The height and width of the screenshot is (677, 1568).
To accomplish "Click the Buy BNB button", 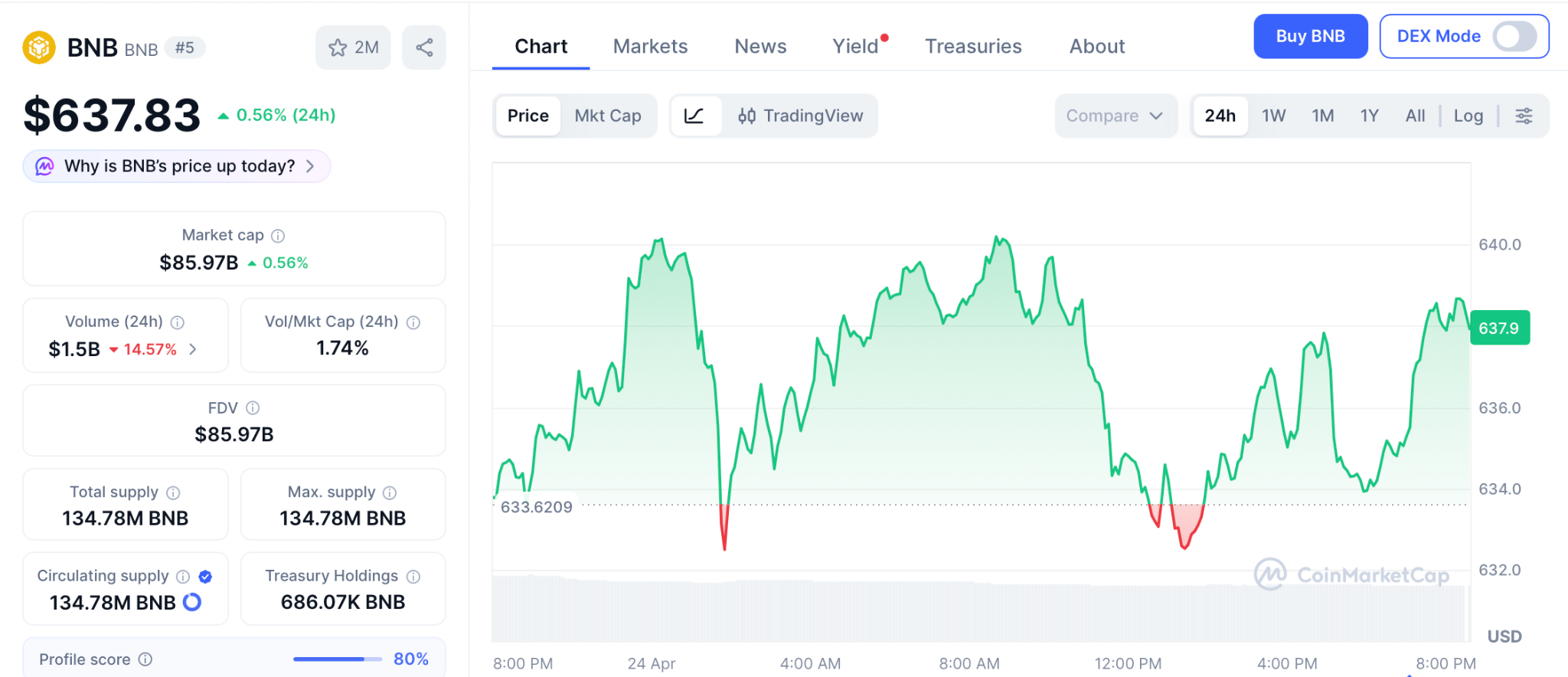I will tap(1310, 36).
